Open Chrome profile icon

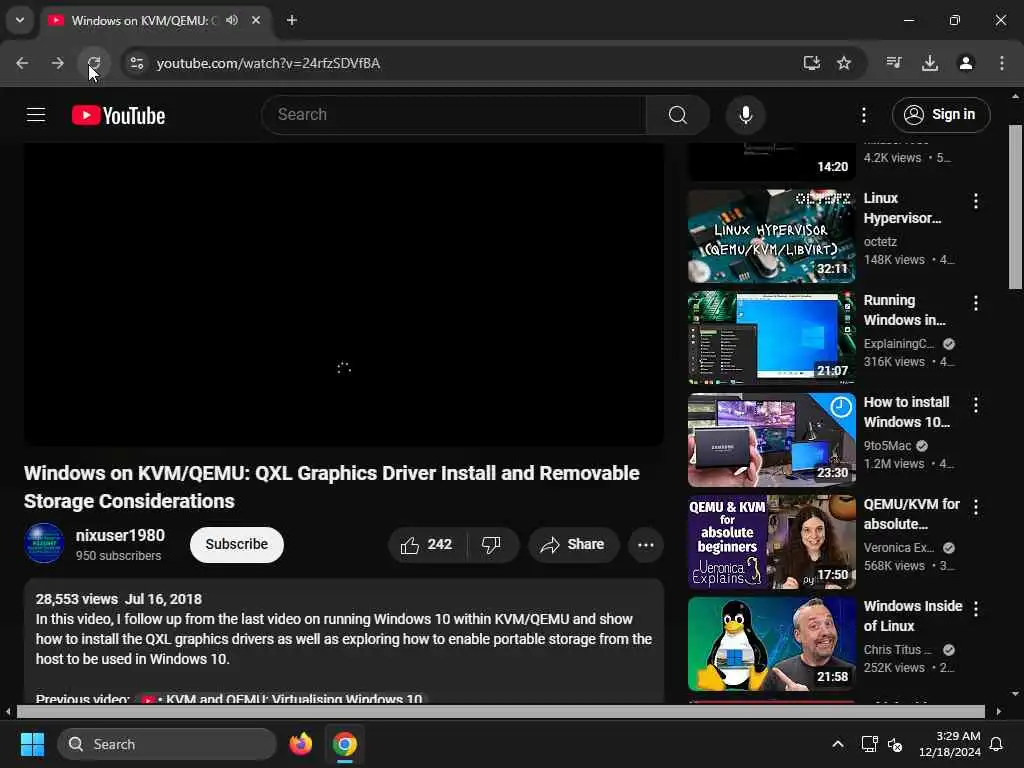pos(965,63)
